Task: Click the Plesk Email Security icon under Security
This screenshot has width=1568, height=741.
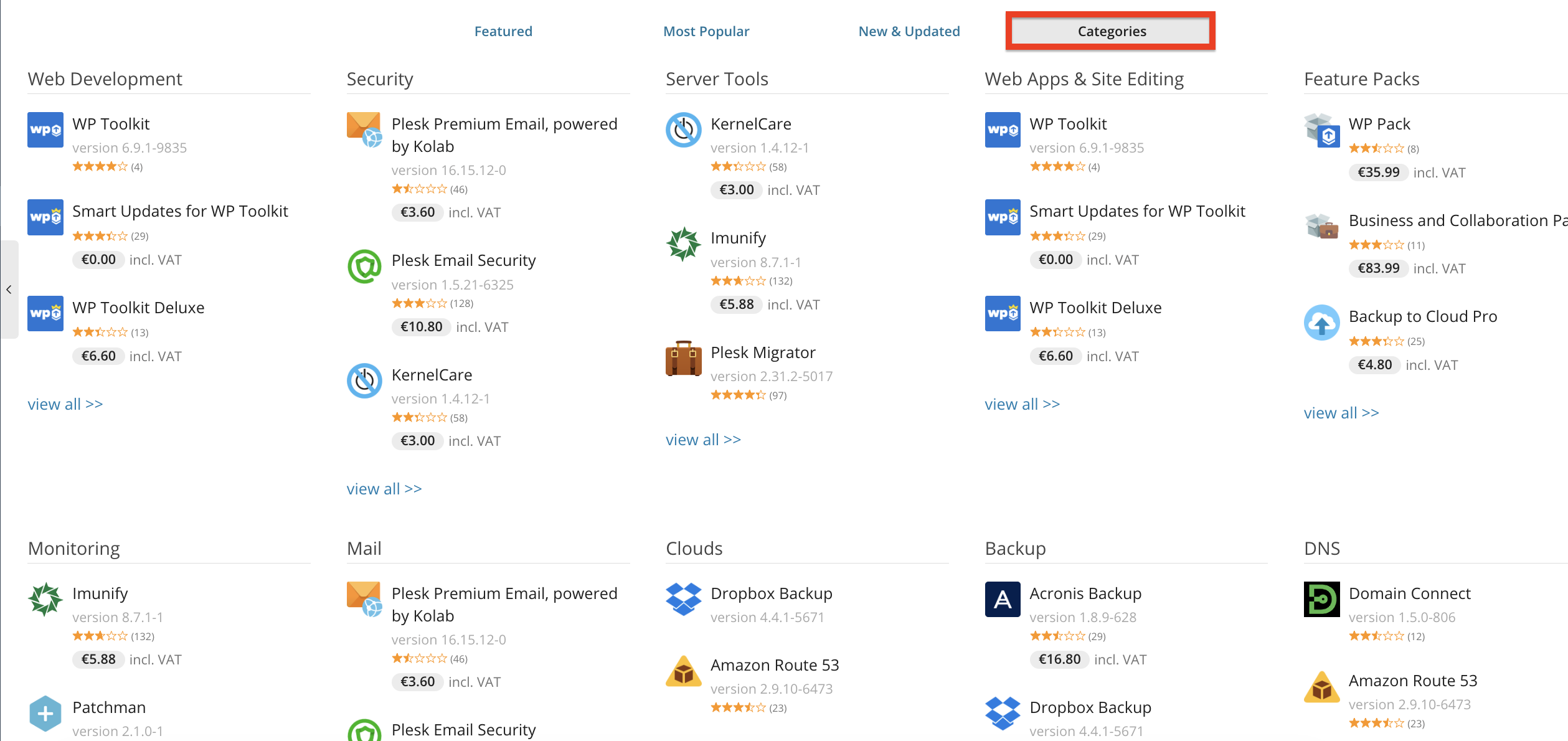Action: point(364,267)
